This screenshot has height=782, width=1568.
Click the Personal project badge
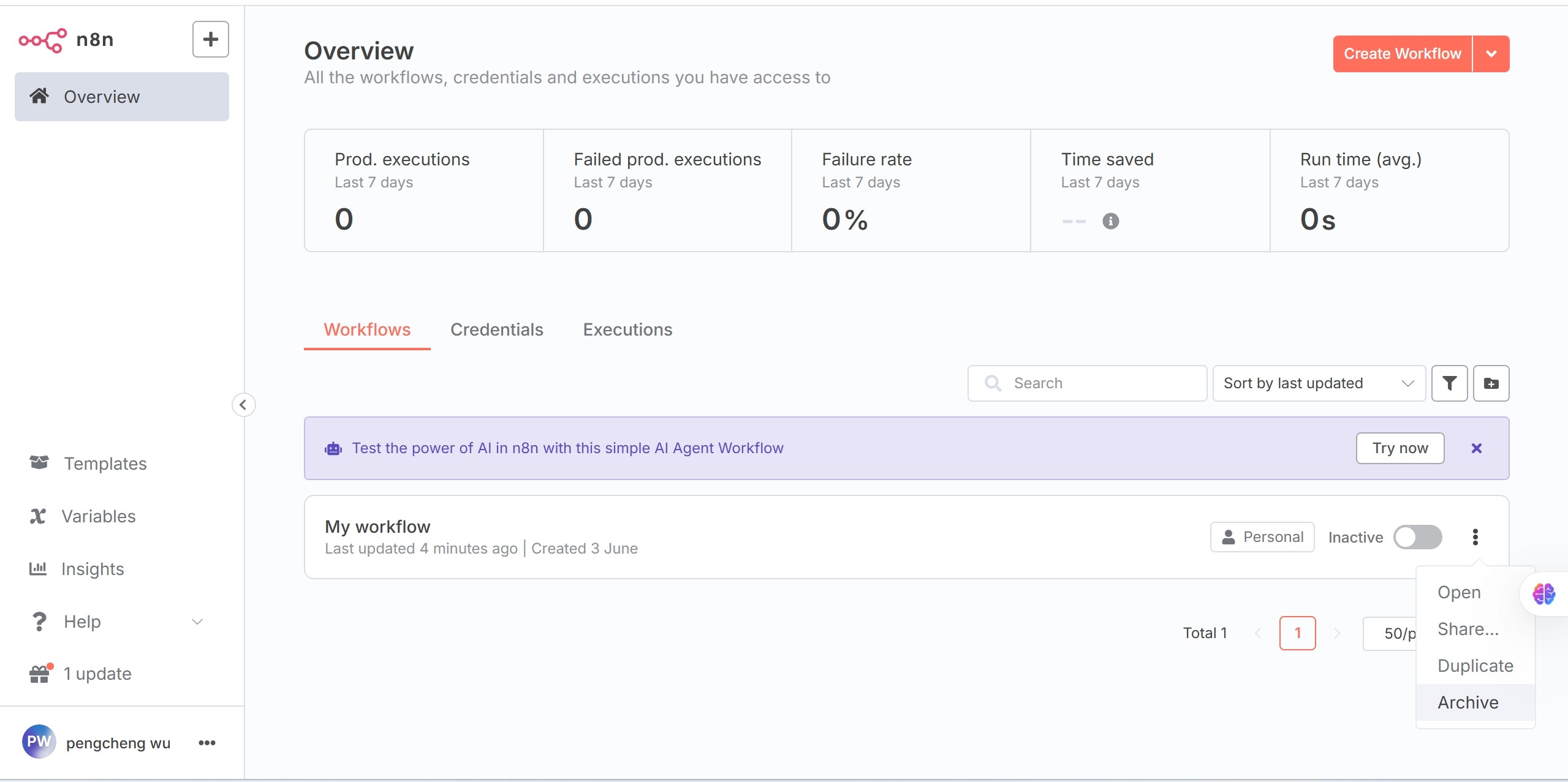coord(1262,537)
